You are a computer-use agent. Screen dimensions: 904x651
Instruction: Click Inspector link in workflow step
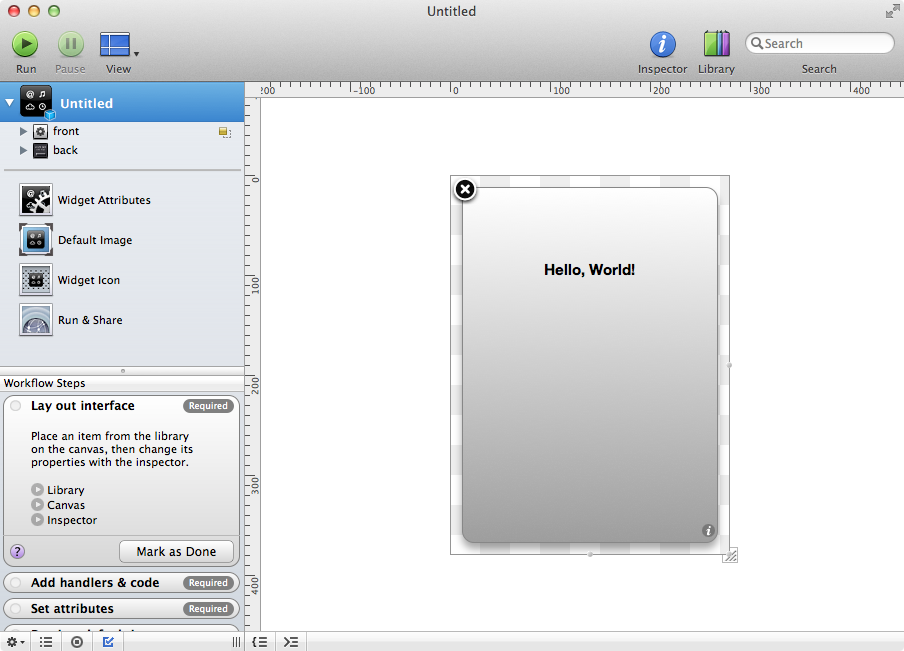[72, 520]
